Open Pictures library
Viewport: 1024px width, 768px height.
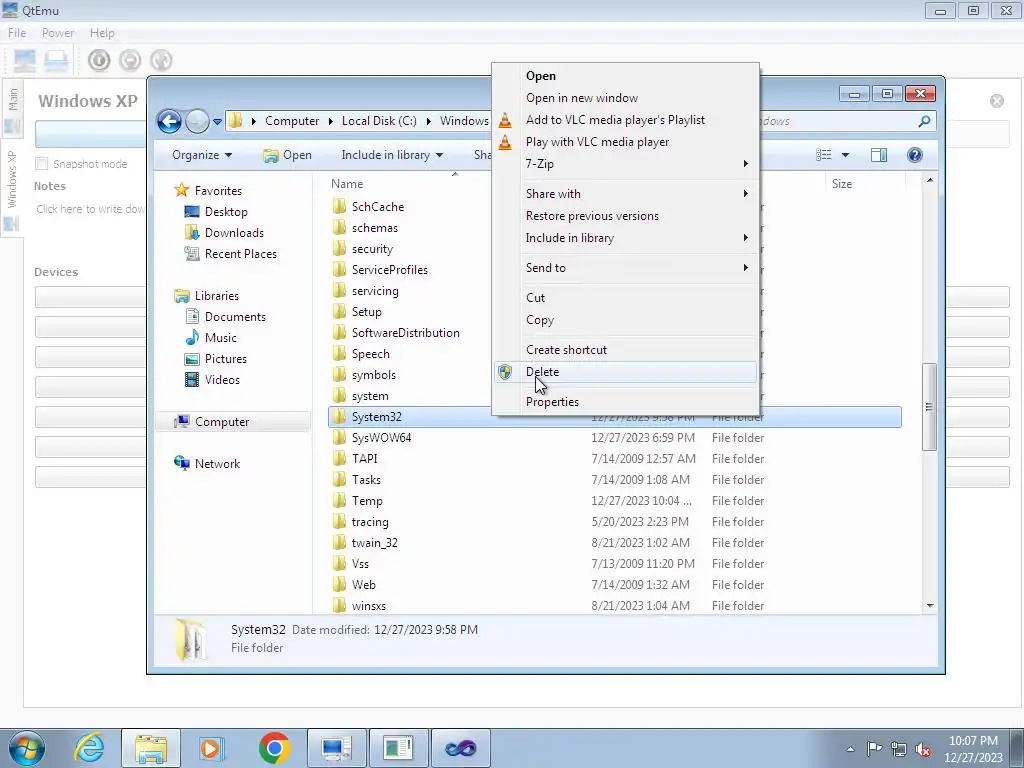(x=226, y=359)
